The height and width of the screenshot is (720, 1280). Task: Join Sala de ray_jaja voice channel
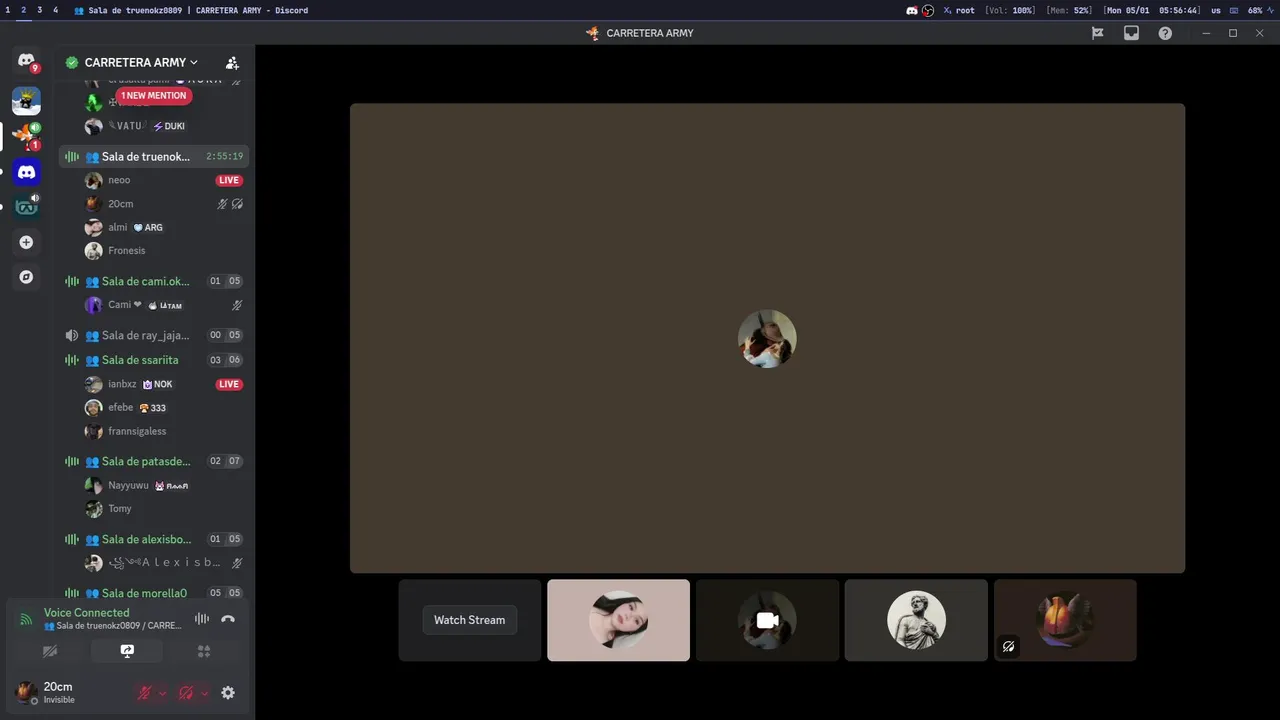click(154, 335)
